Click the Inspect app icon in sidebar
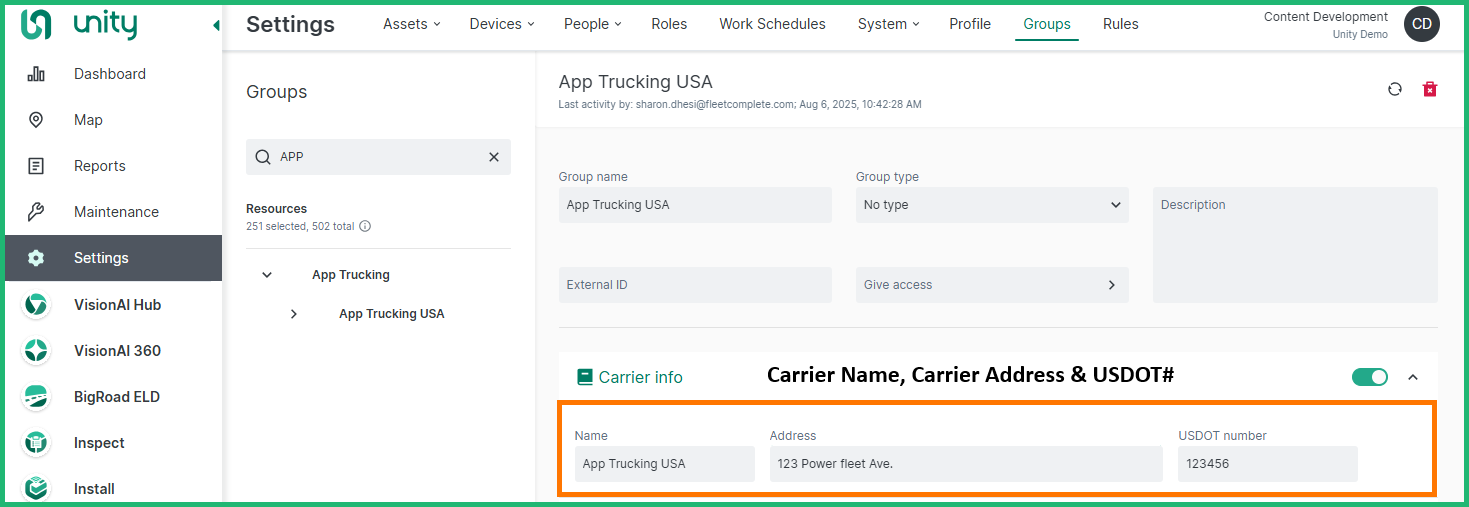This screenshot has width=1469, height=507. [x=36, y=443]
